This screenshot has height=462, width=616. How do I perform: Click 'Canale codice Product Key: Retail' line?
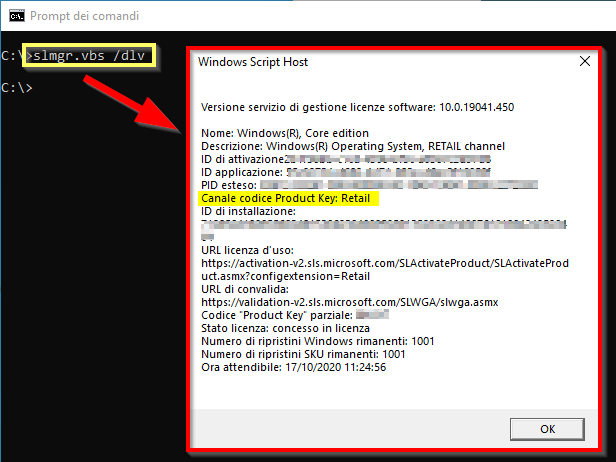tap(286, 198)
